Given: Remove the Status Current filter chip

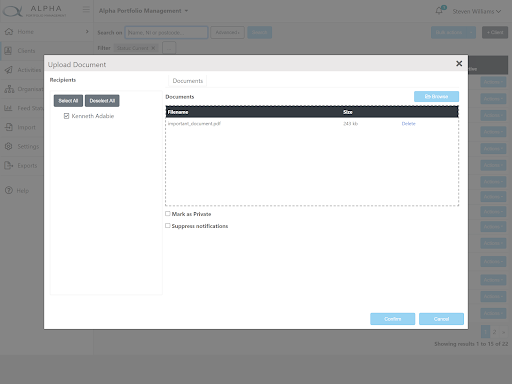Looking at the screenshot, I should coord(153,48).
